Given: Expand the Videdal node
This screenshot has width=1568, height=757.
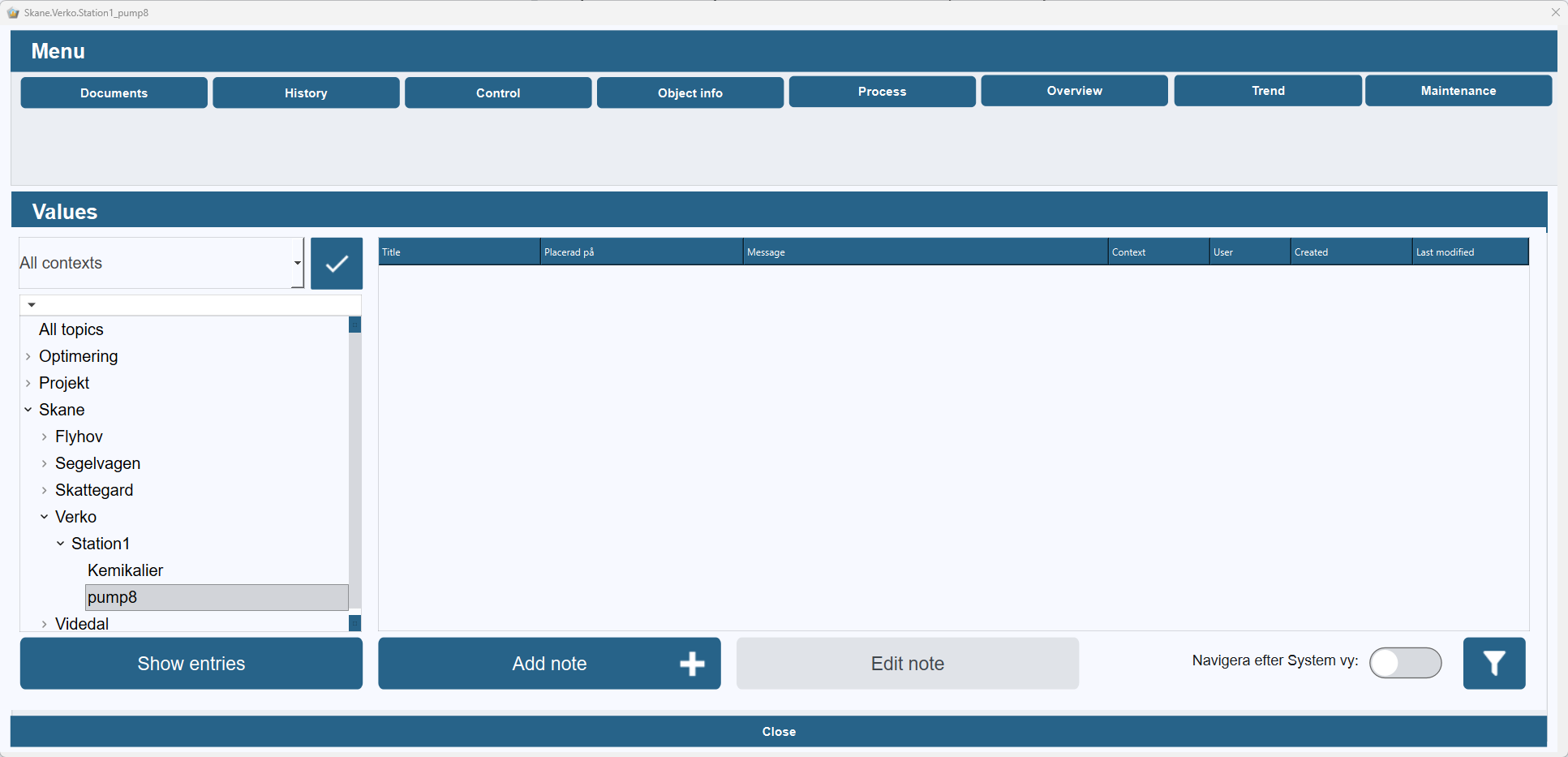Looking at the screenshot, I should pyautogui.click(x=45, y=624).
